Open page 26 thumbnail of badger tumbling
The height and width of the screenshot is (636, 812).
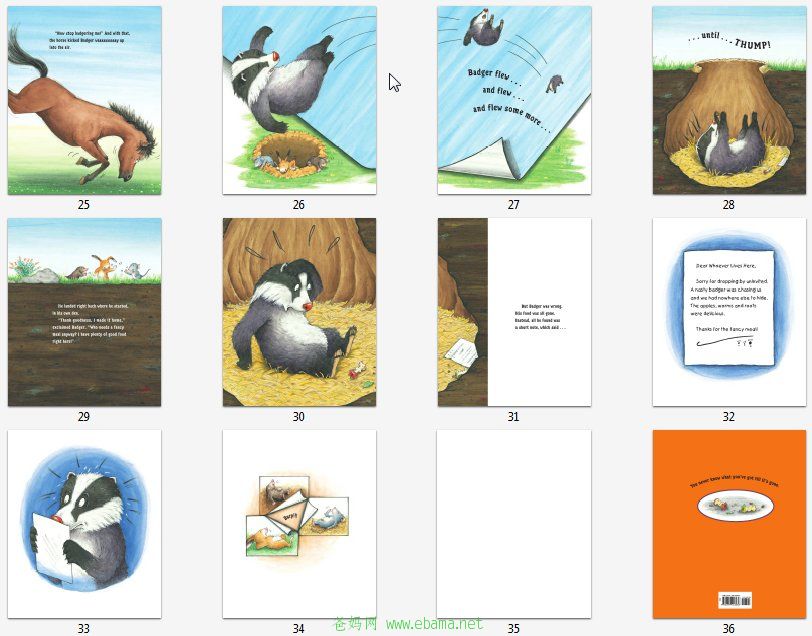(x=299, y=100)
